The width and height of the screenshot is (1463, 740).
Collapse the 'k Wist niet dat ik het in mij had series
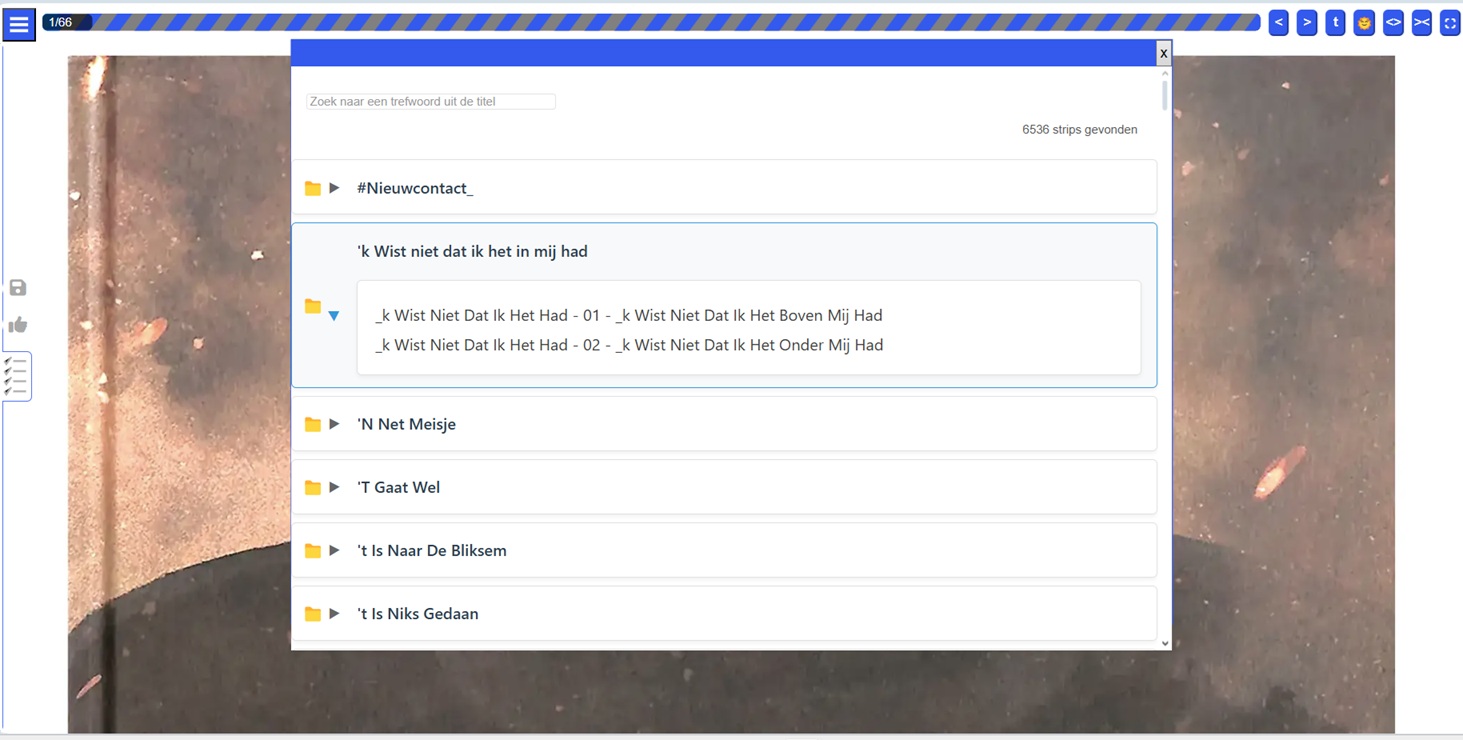334,315
